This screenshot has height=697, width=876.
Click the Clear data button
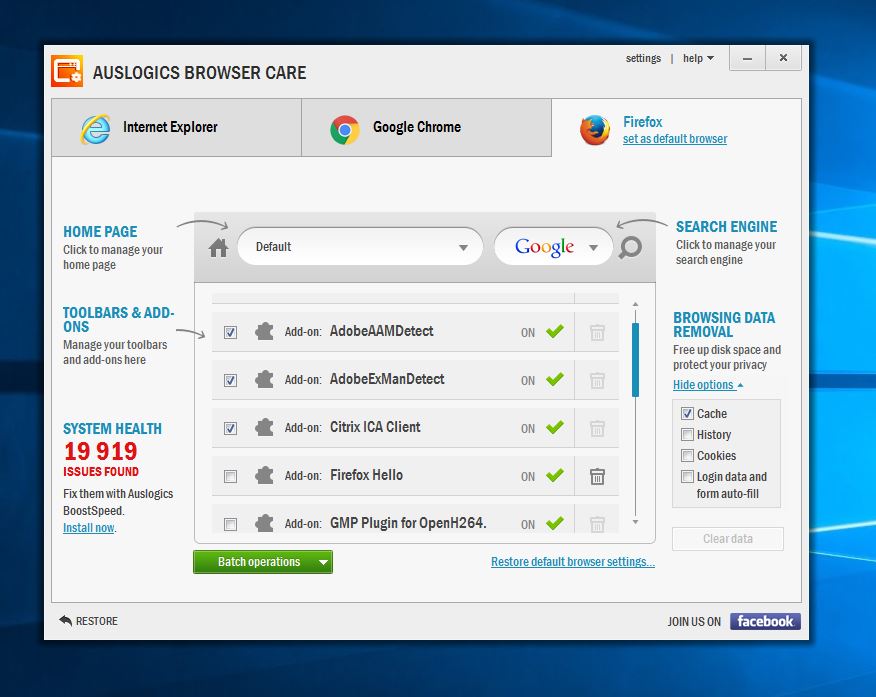pyautogui.click(x=727, y=539)
